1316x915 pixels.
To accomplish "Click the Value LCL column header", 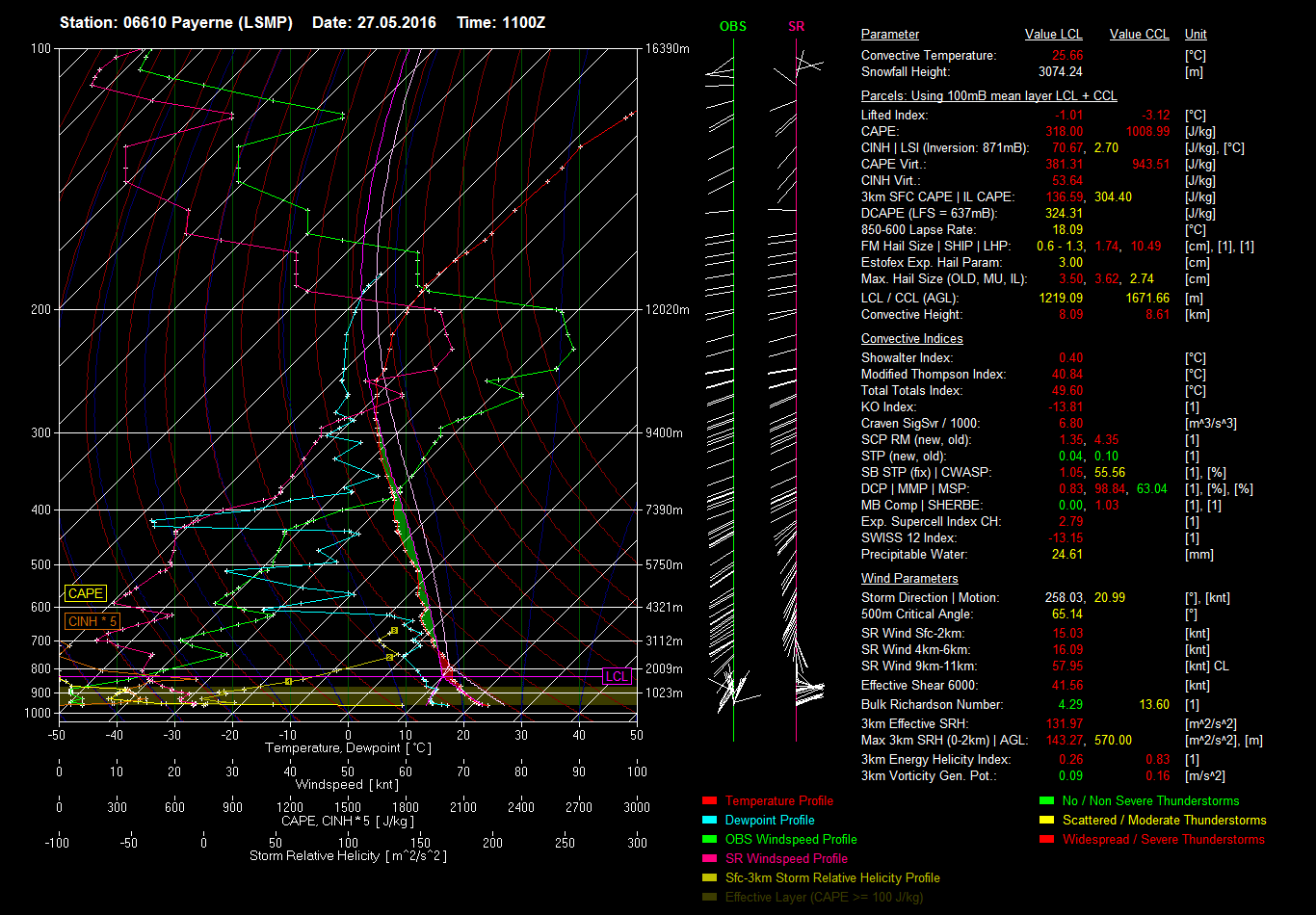I will (x=1053, y=35).
